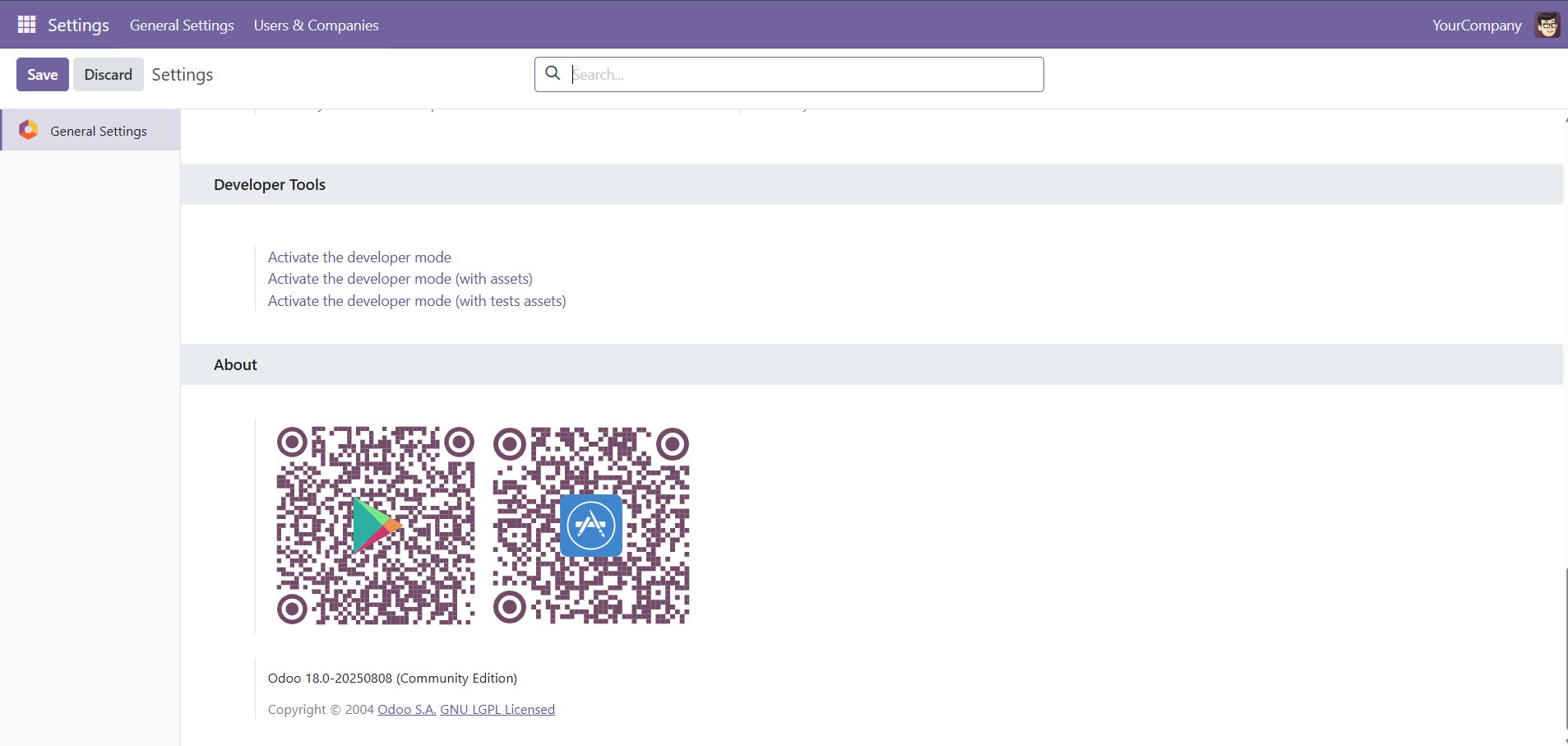This screenshot has width=1568, height=746.
Task: Click the Odoo 18.0-20250808 version text
Action: (392, 678)
